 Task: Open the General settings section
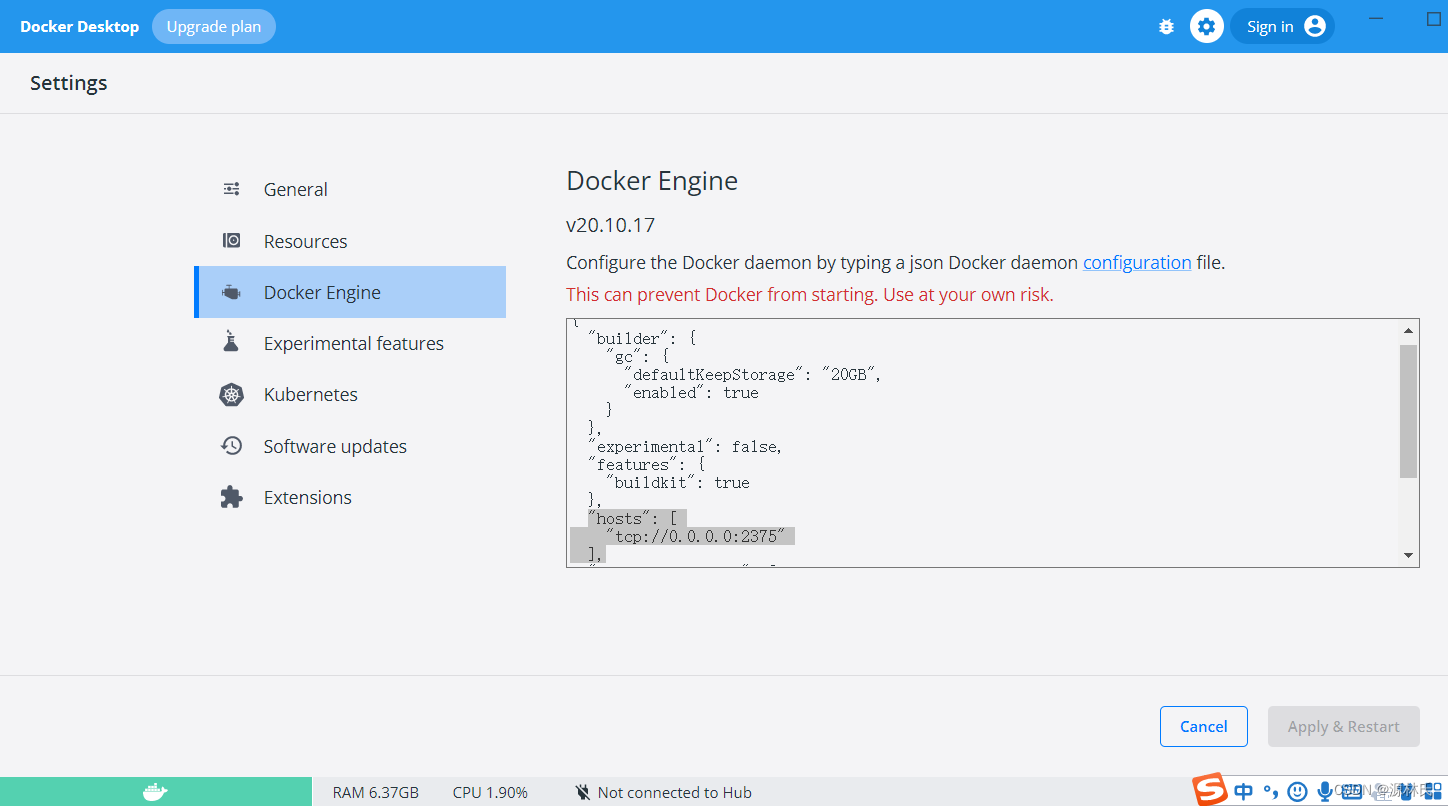295,189
